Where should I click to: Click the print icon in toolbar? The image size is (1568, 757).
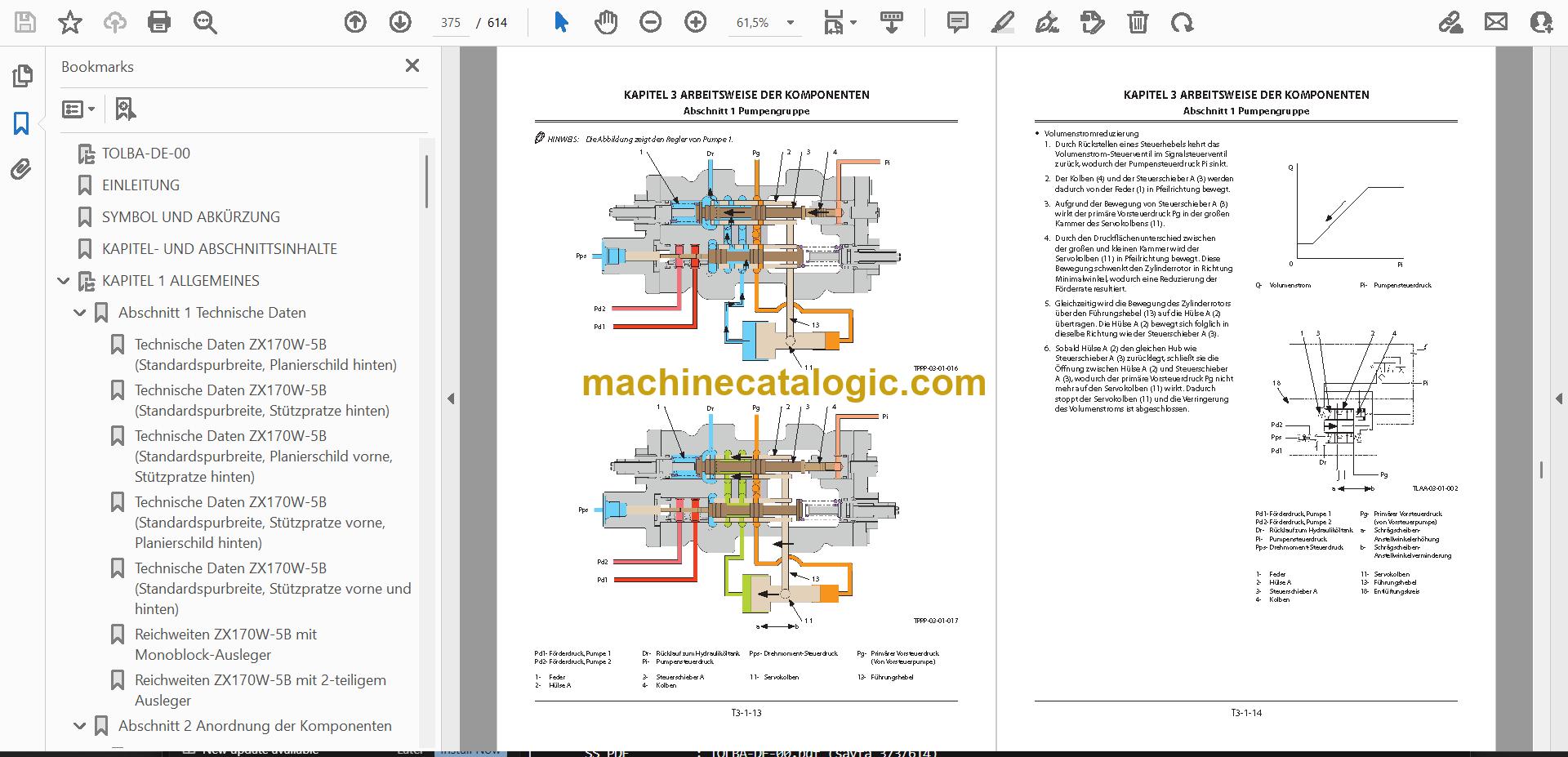(159, 22)
